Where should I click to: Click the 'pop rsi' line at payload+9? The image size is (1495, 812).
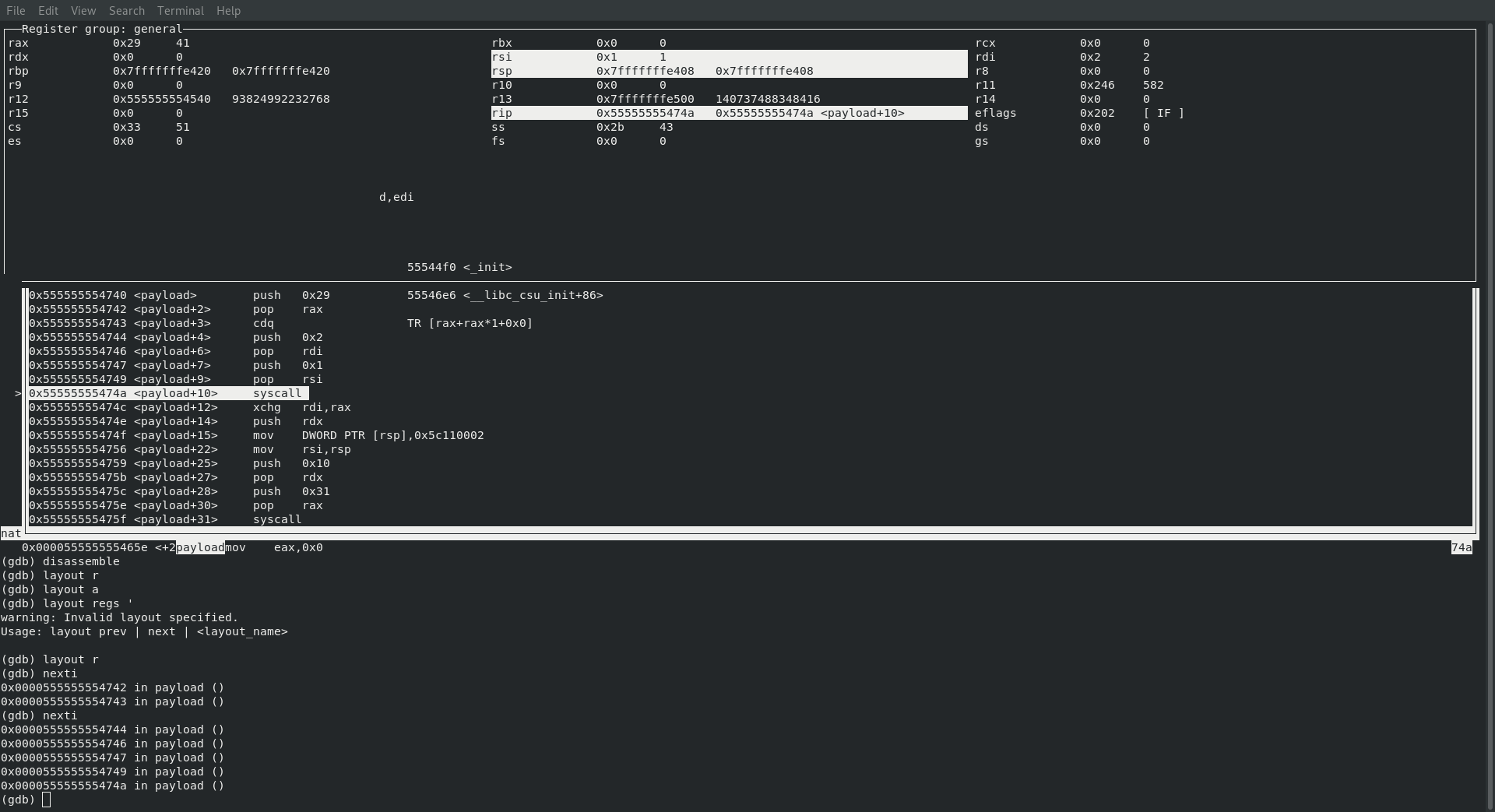point(176,379)
